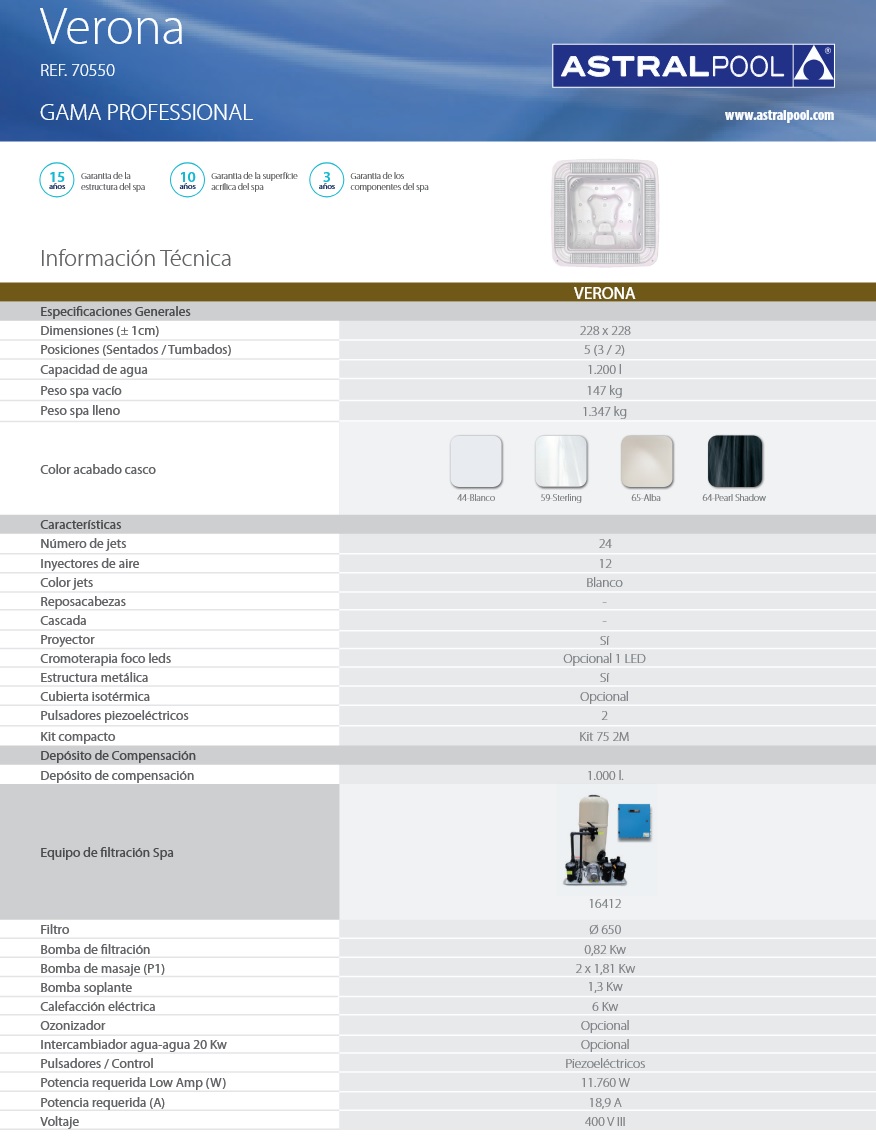
Task: Click the Verona spa top-view image
Action: click(x=605, y=214)
